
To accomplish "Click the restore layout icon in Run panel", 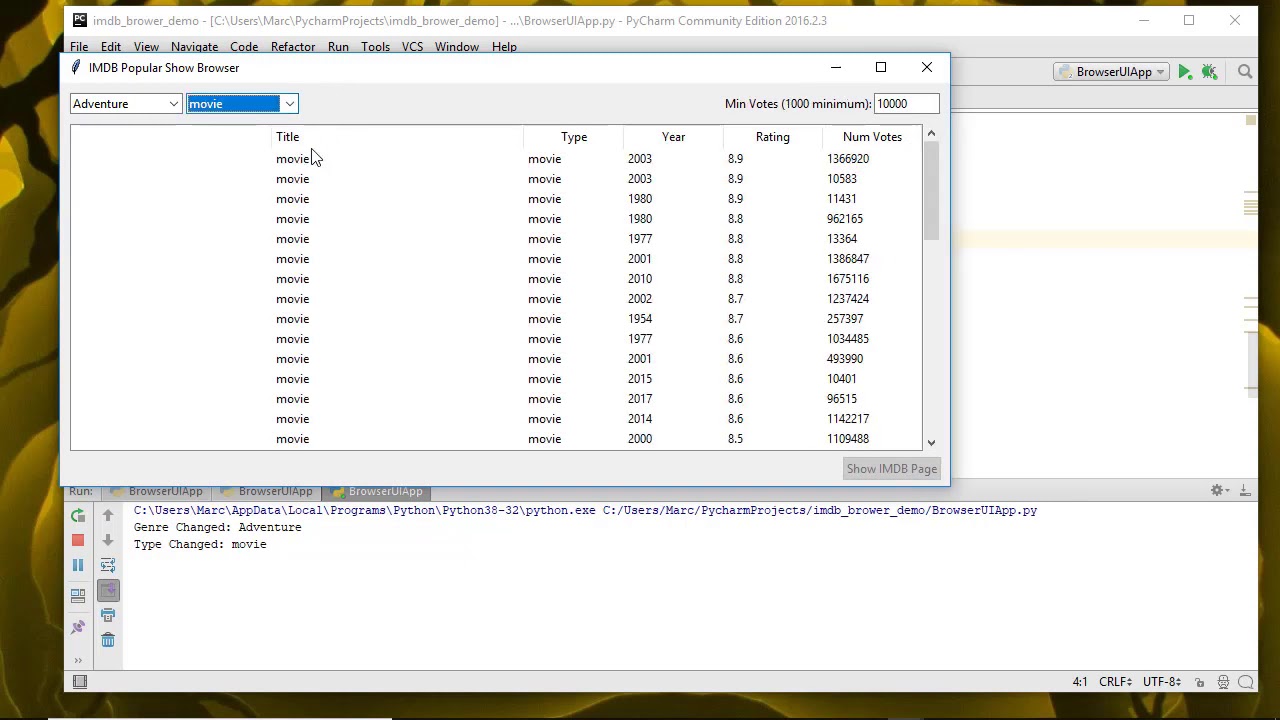I will click(x=78, y=596).
